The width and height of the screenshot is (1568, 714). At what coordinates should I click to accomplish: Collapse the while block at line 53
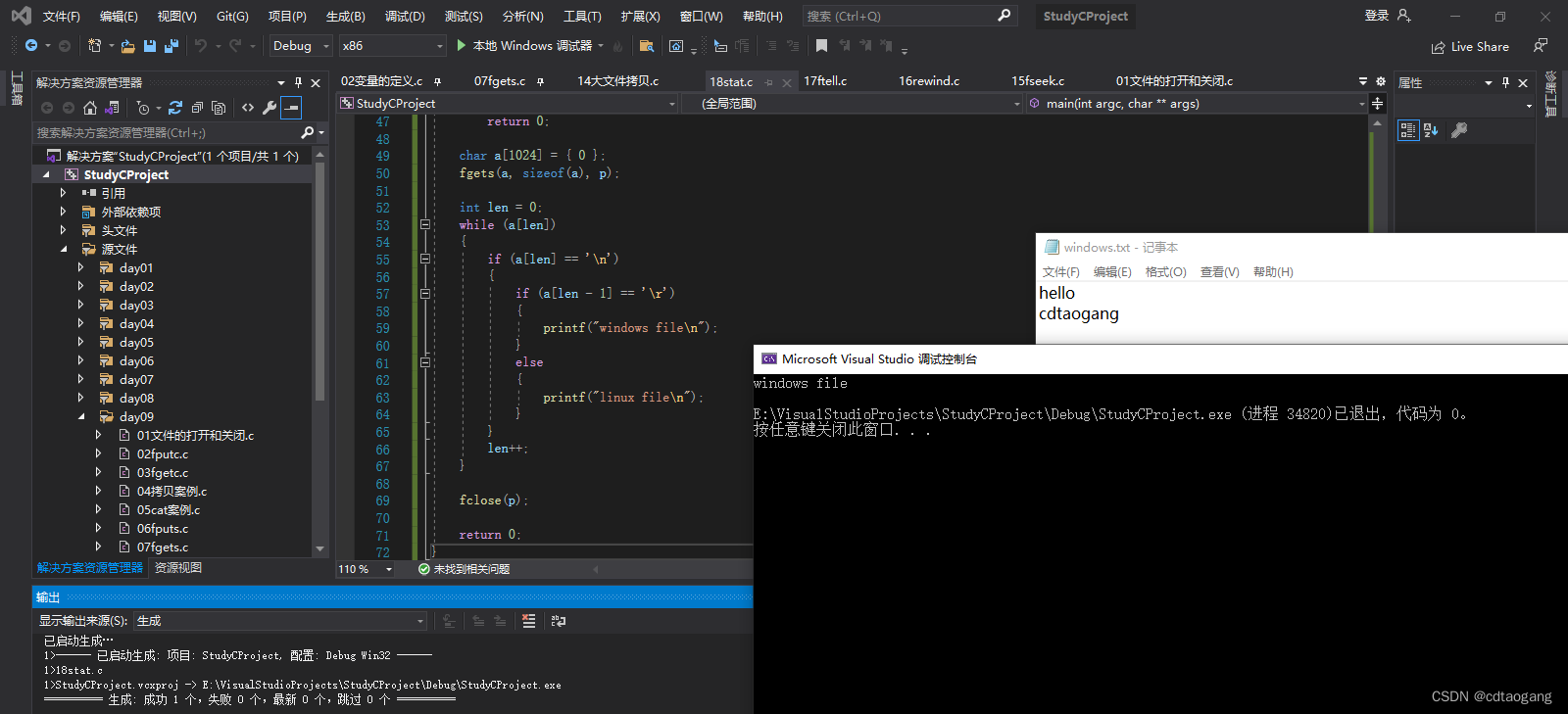tap(425, 224)
